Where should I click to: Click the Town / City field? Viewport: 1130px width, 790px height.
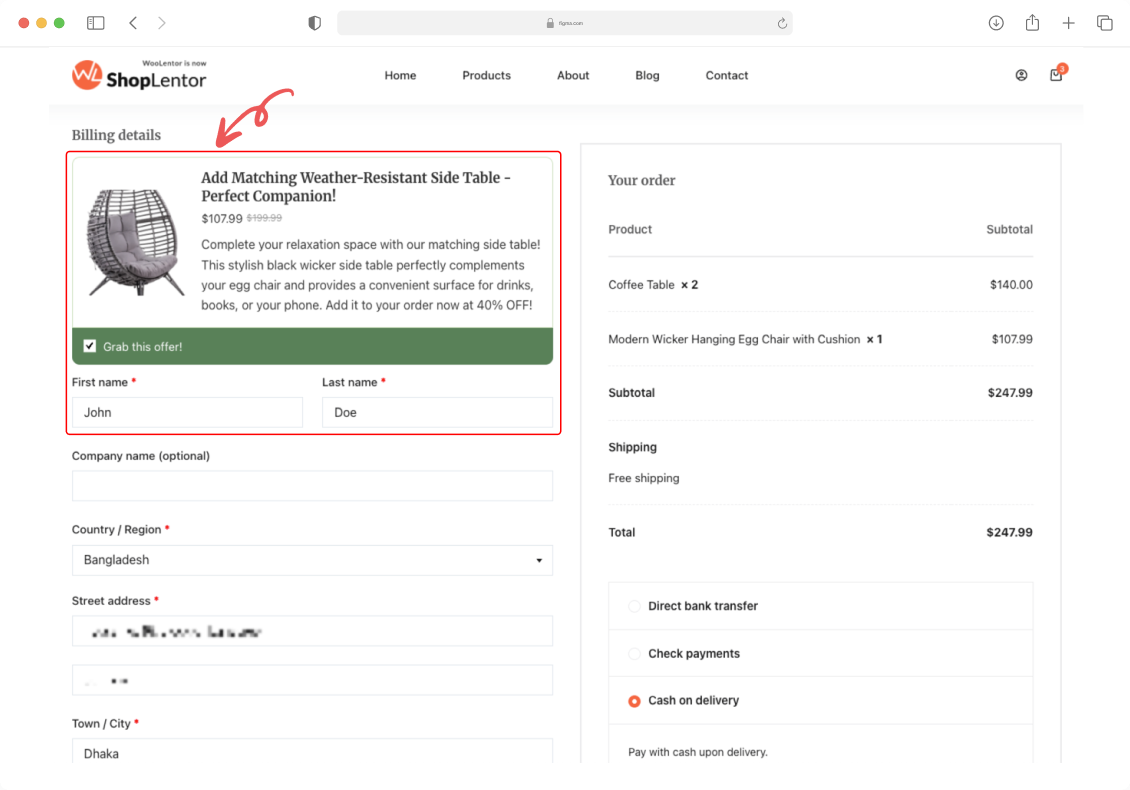pos(312,751)
